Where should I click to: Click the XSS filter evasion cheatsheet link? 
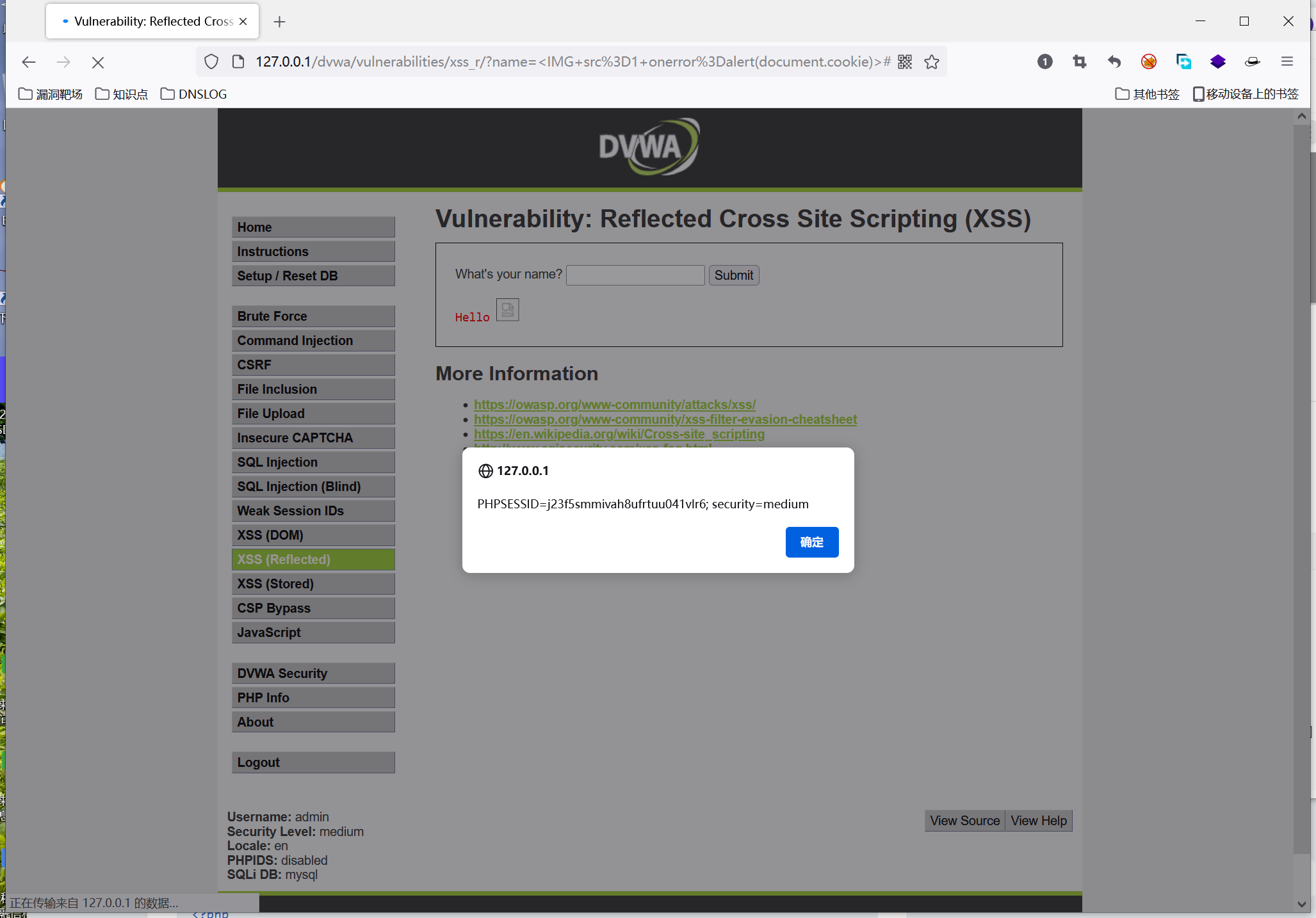[x=666, y=418]
